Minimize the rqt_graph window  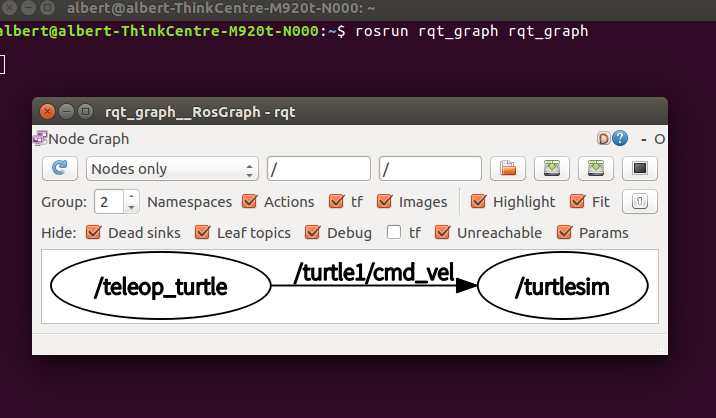pos(67,111)
